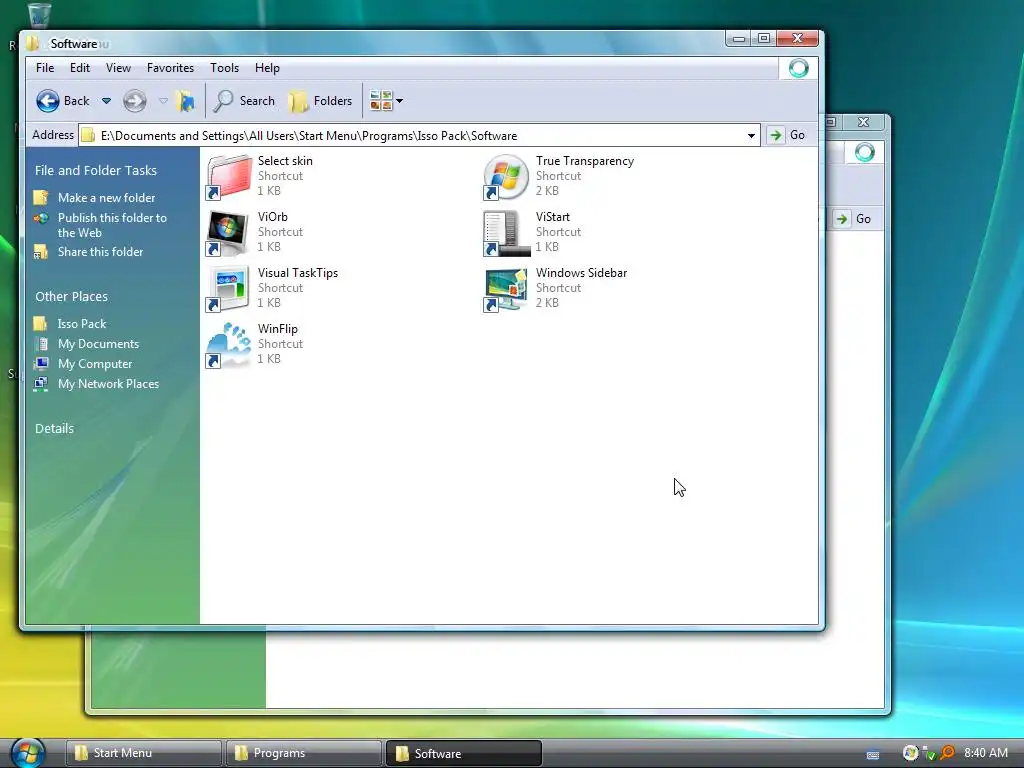
Task: Open the Select skin shortcut icon
Action: coord(229,177)
